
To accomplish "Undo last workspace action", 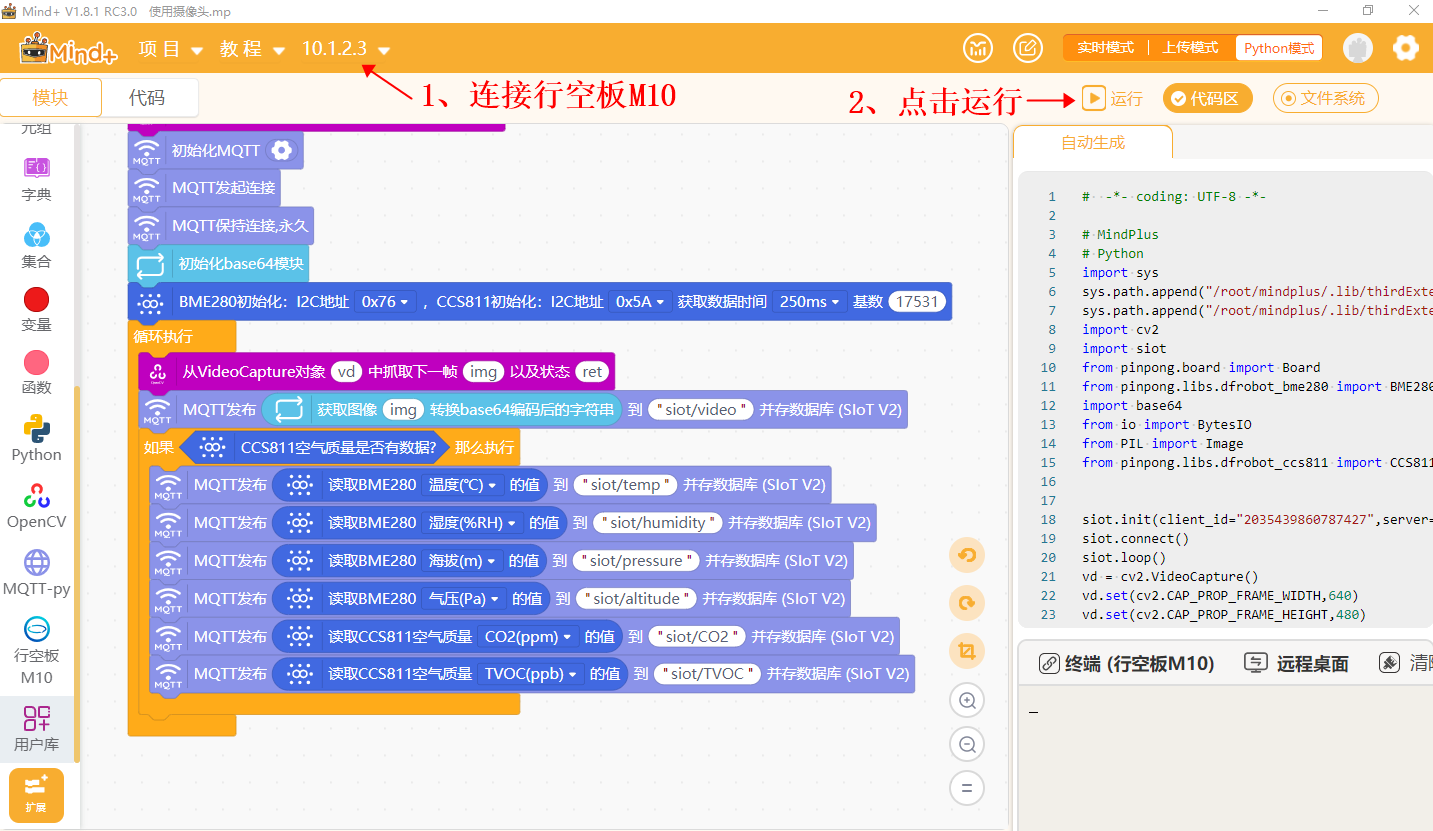I will coord(967,555).
